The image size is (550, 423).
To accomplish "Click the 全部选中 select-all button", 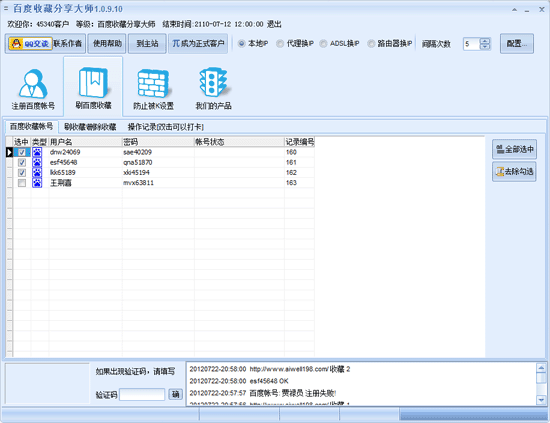I will [x=514, y=149].
